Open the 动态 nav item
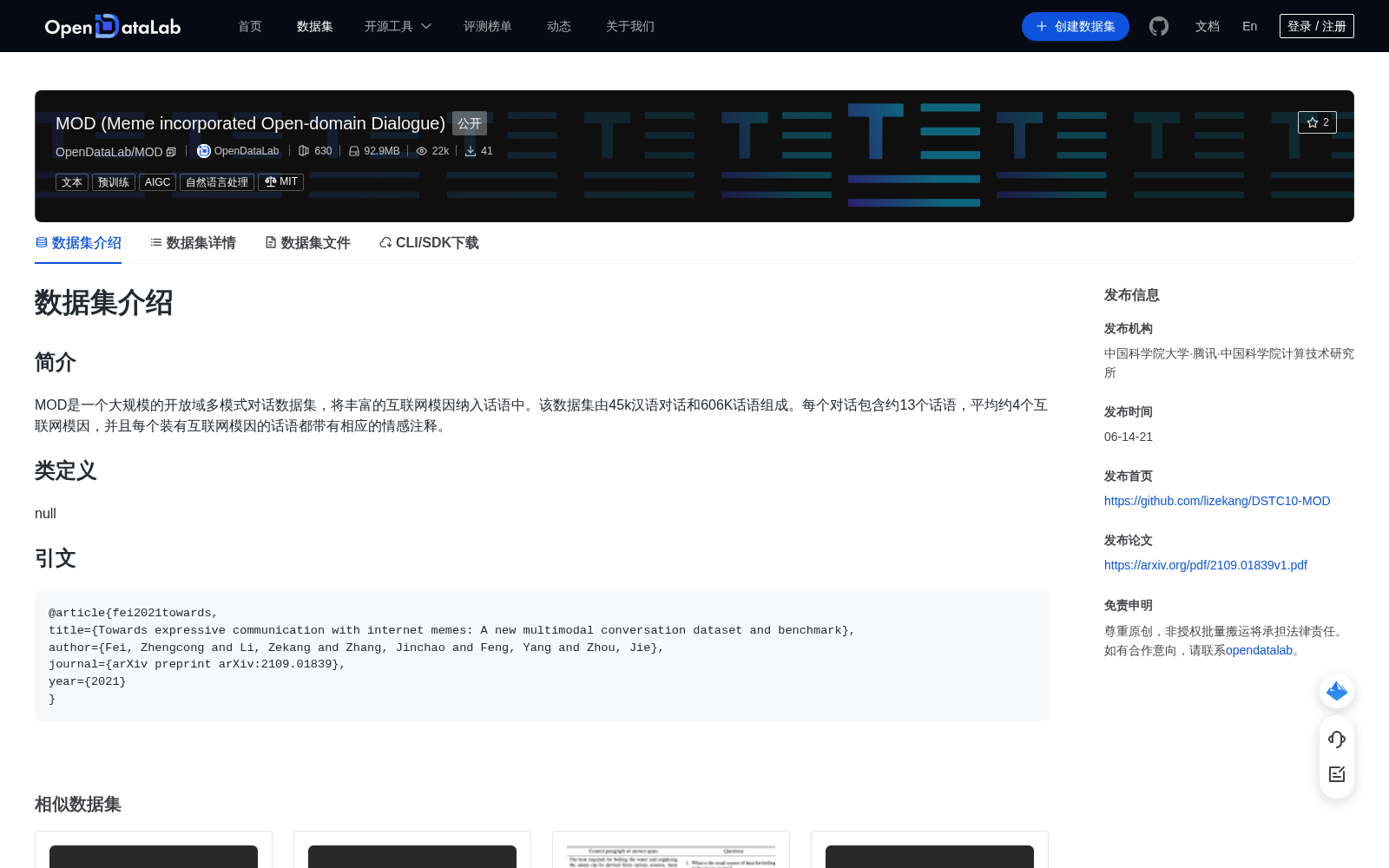Viewport: 1389px width, 868px height. [559, 26]
